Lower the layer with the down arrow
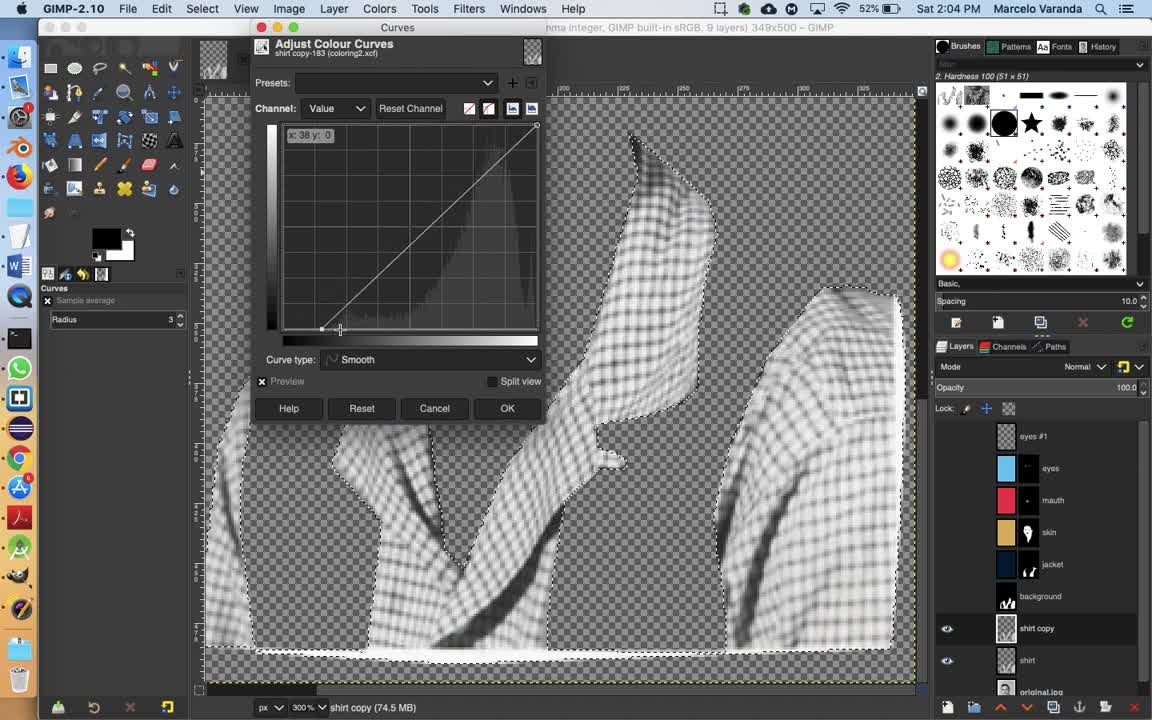 pos(1026,707)
